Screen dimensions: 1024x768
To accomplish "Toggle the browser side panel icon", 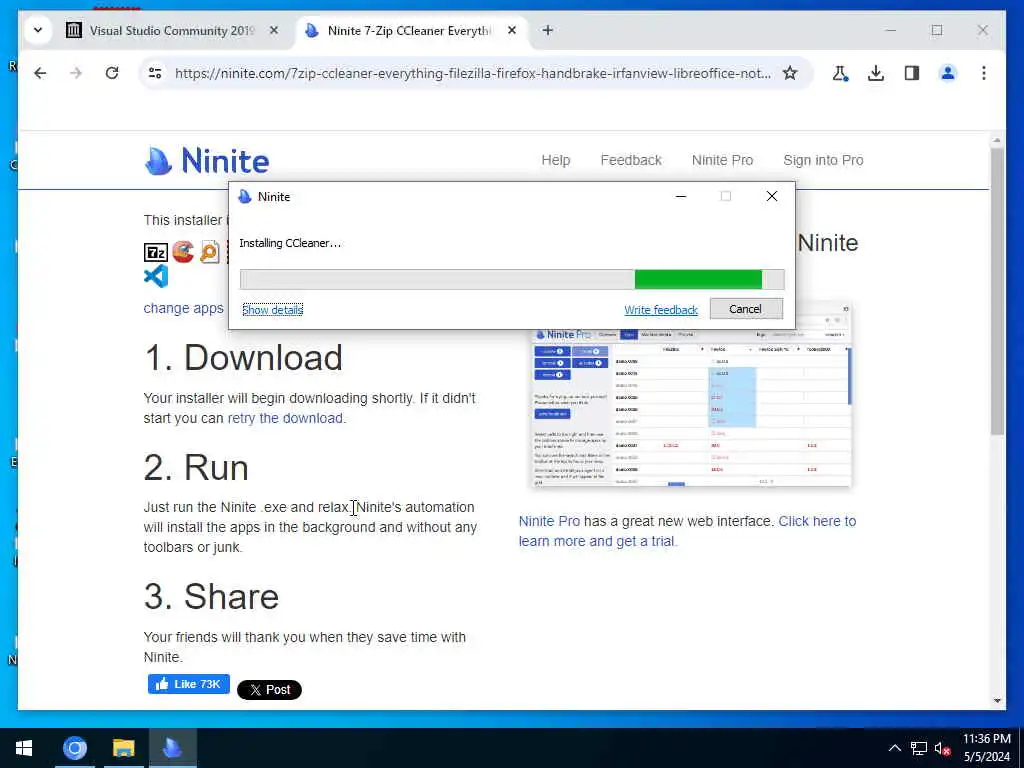I will click(912, 73).
